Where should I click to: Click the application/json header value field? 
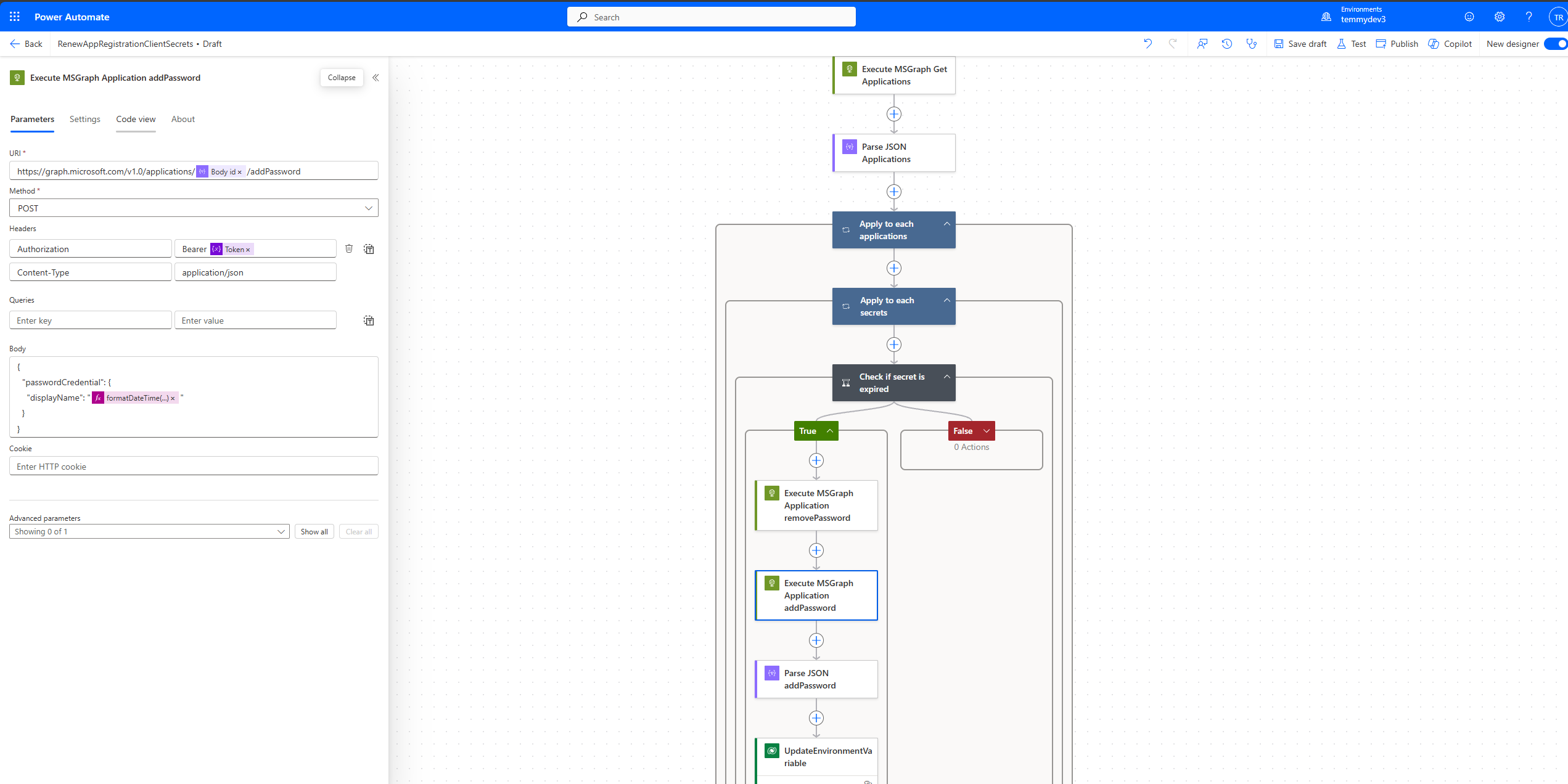tap(255, 272)
